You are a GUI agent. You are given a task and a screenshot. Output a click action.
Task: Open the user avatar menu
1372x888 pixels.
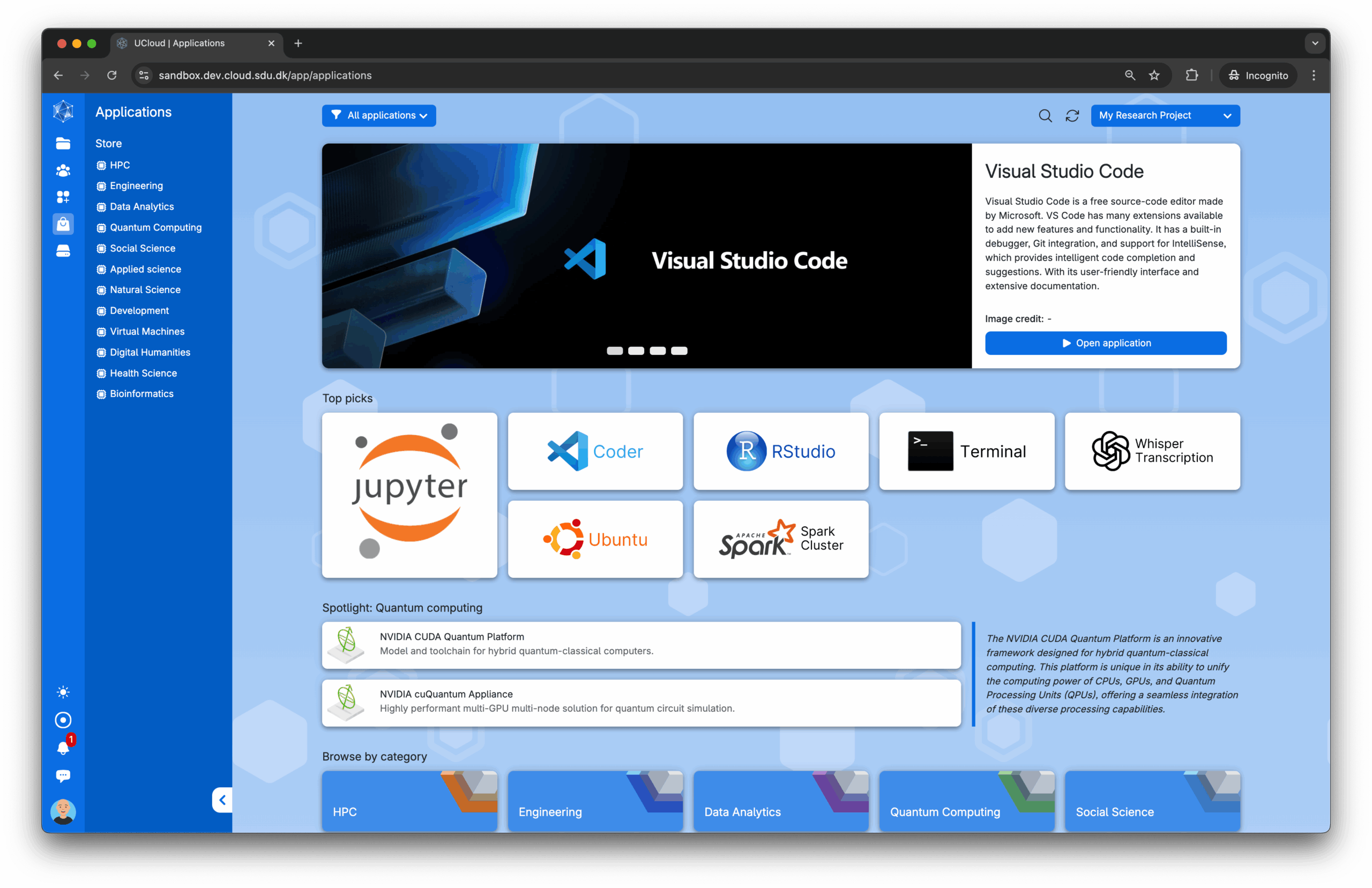(x=63, y=811)
